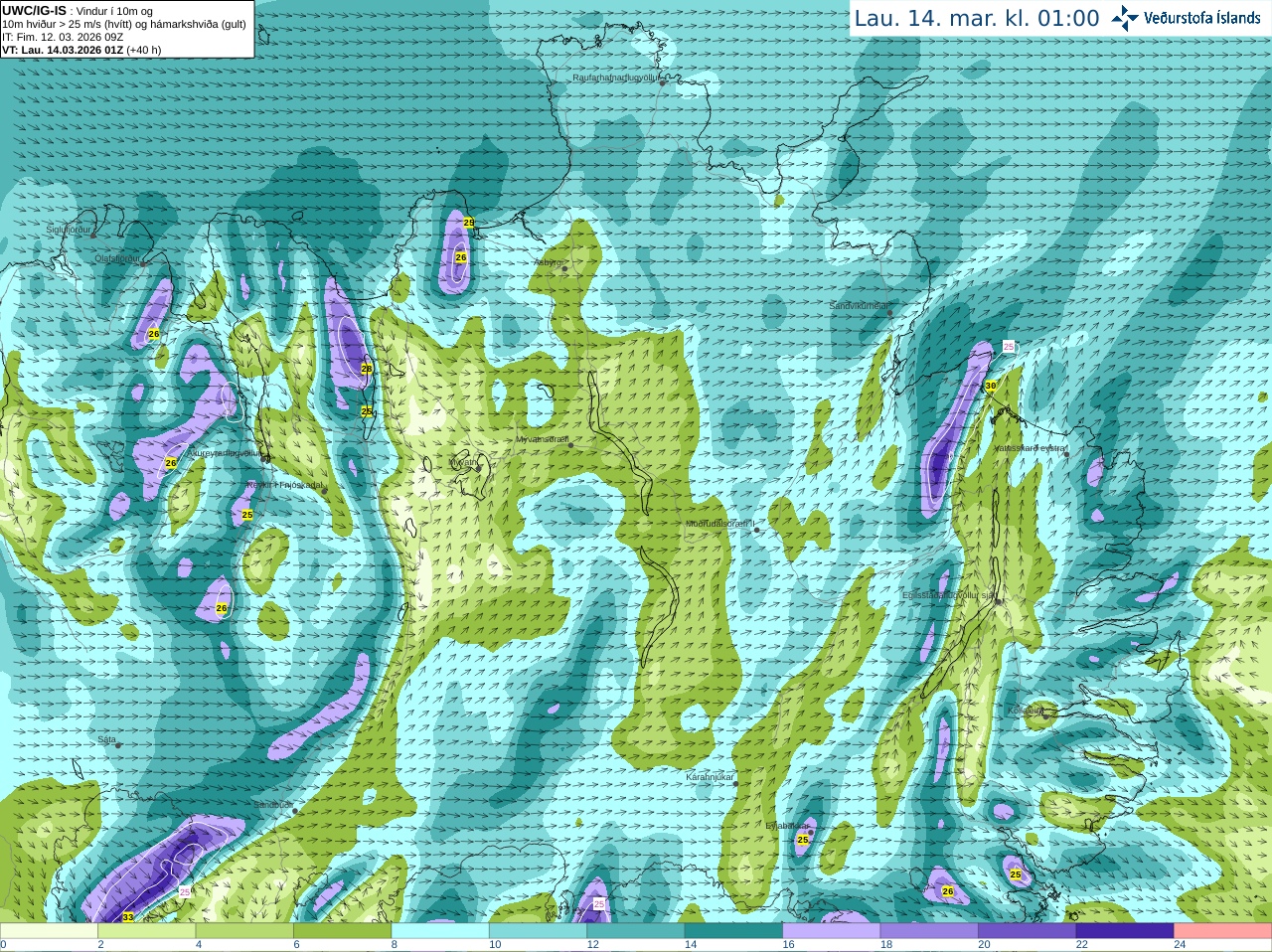This screenshot has height=952, width=1272.
Task: Select the Egilsstaðaflugvöllur station label
Action: 948,594
